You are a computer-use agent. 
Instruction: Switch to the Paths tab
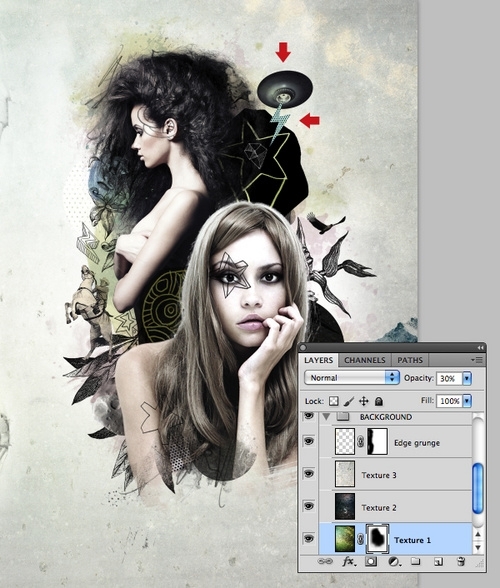click(x=410, y=360)
